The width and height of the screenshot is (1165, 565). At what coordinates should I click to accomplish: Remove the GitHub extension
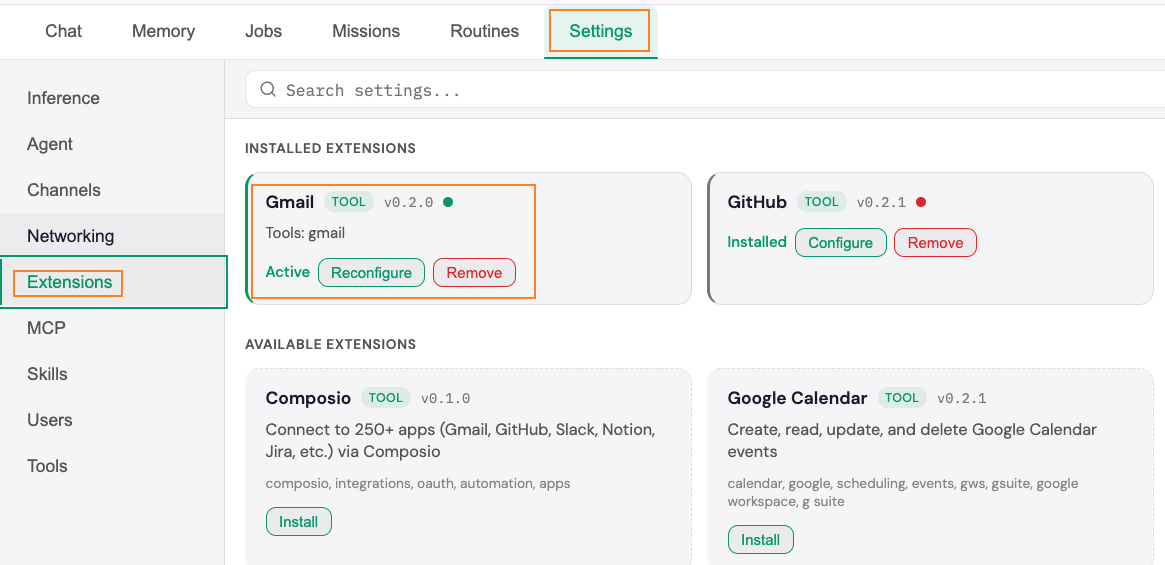935,243
